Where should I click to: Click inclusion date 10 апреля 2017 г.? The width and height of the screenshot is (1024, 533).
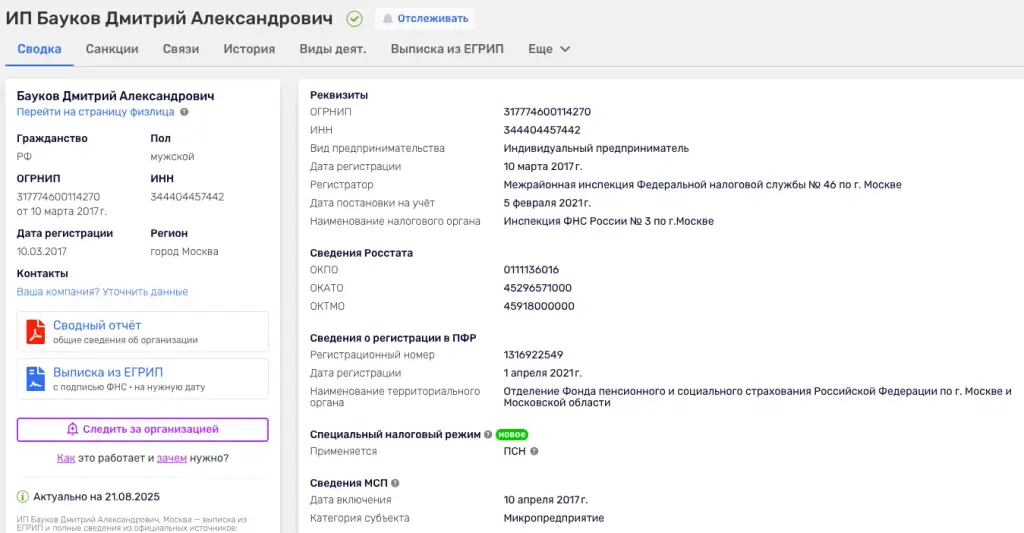point(545,500)
